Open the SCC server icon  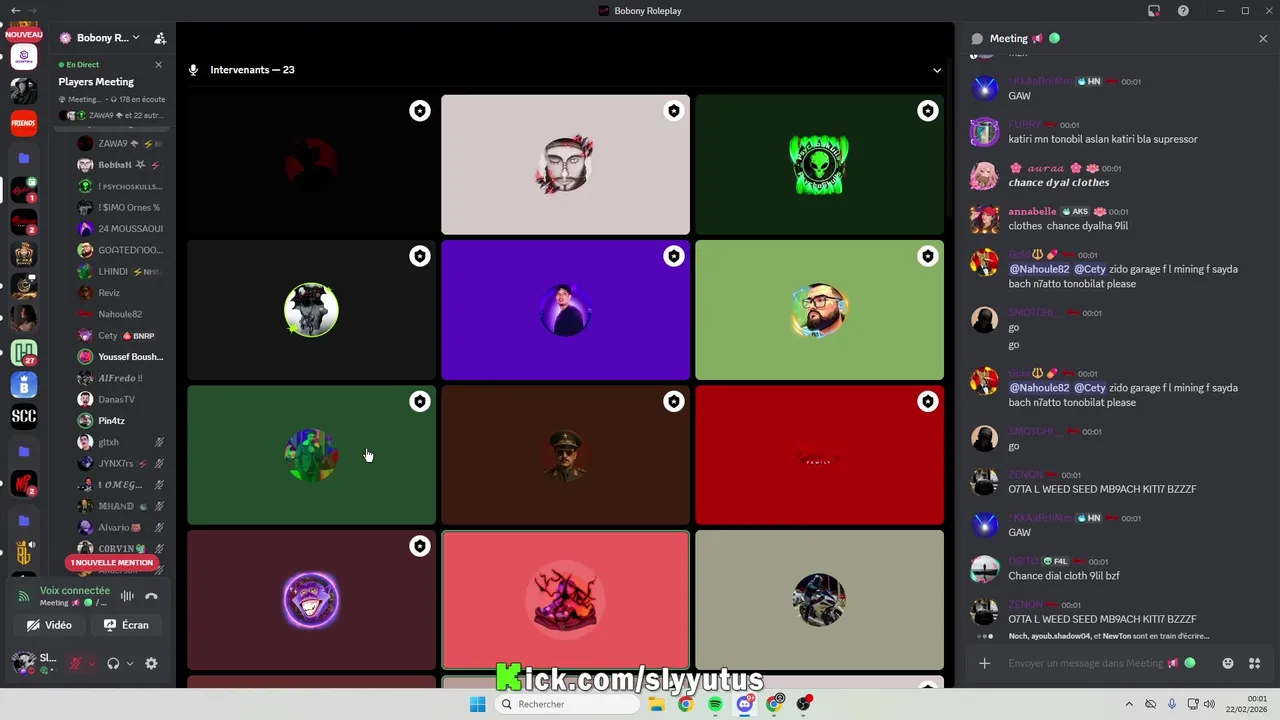click(24, 417)
